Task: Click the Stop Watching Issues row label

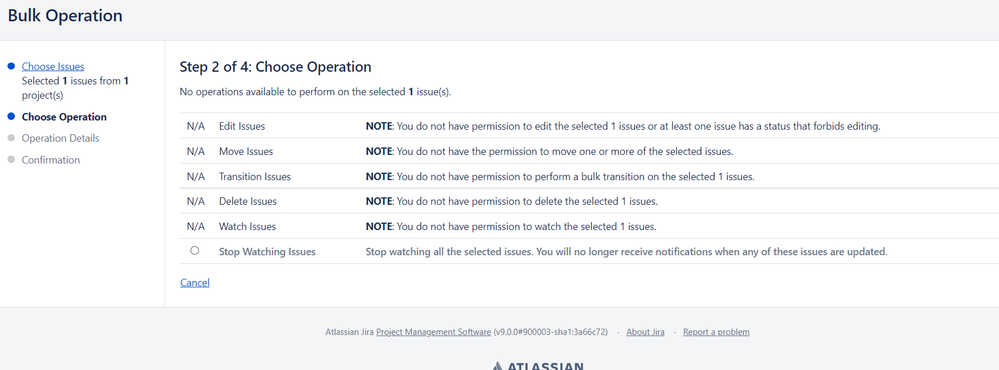Action: point(267,252)
